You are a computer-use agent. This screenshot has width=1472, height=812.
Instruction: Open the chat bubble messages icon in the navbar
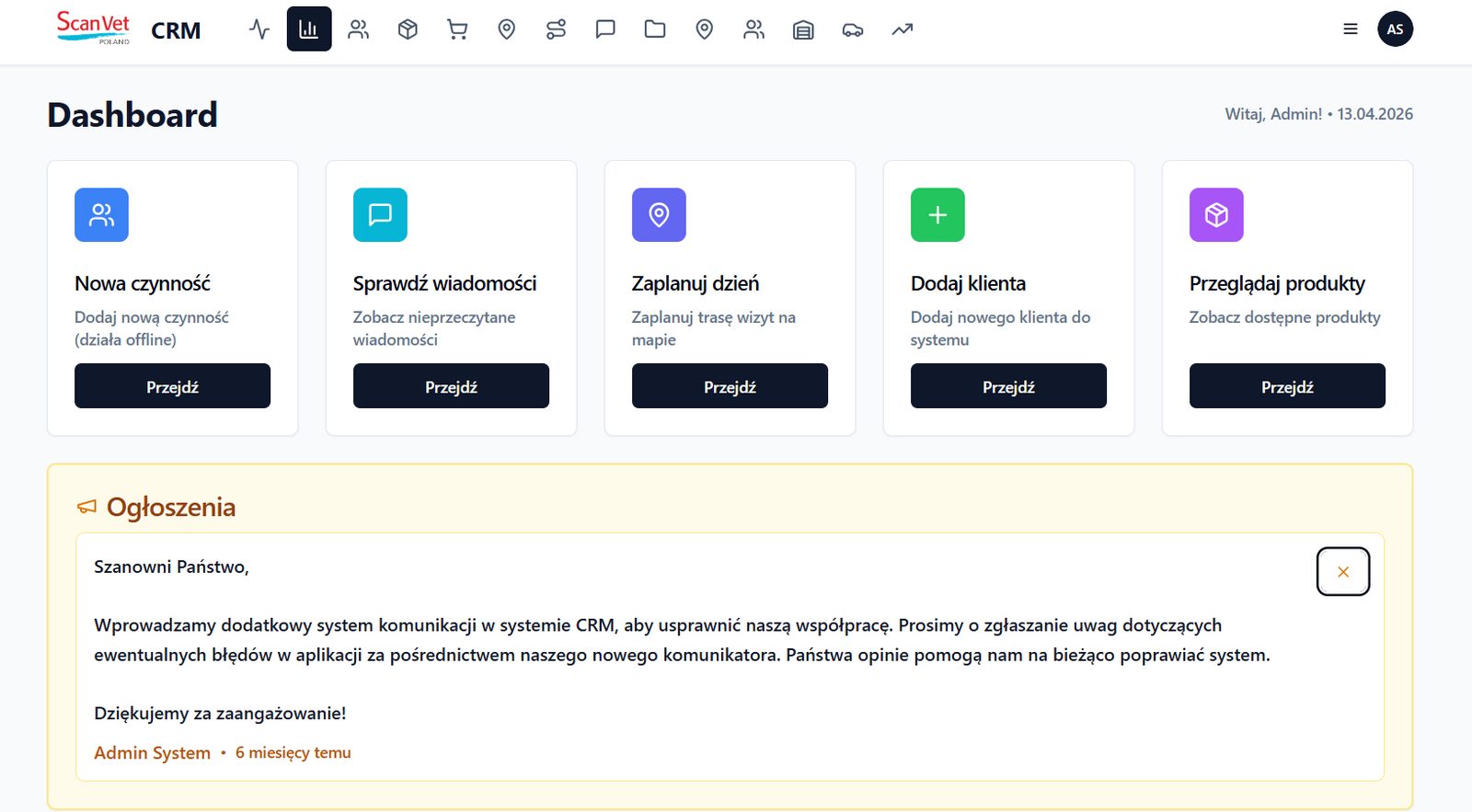[605, 29]
